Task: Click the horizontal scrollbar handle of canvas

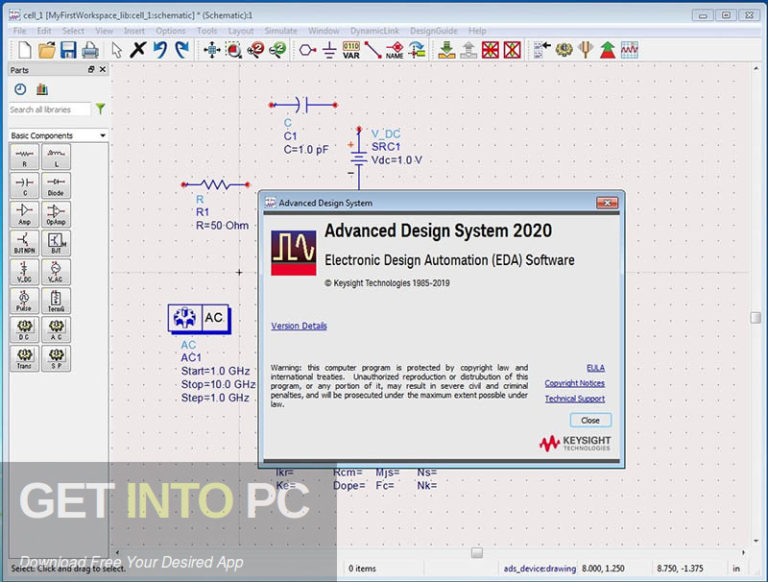Action: pos(477,553)
